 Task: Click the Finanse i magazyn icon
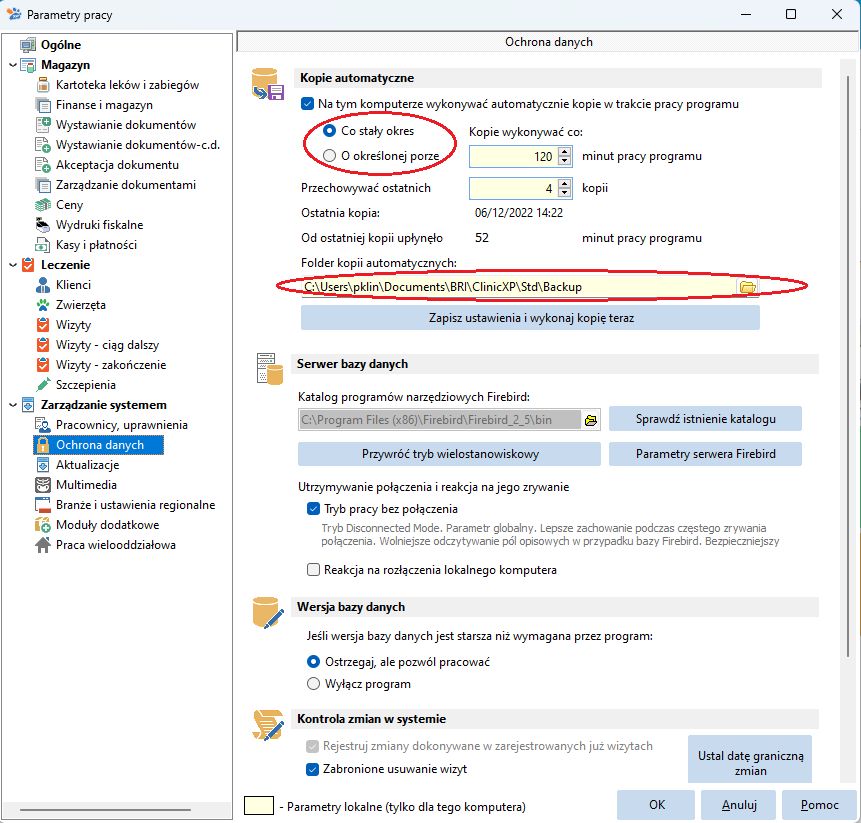(x=43, y=105)
